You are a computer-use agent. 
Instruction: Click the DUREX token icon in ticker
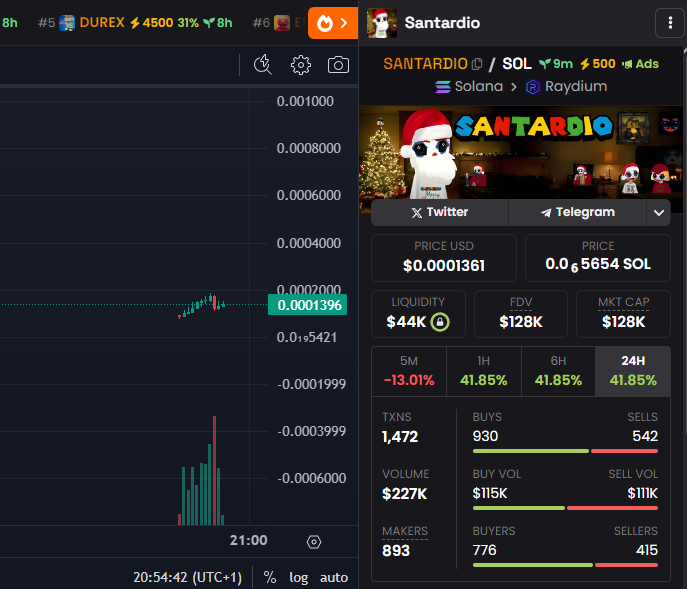[67, 22]
